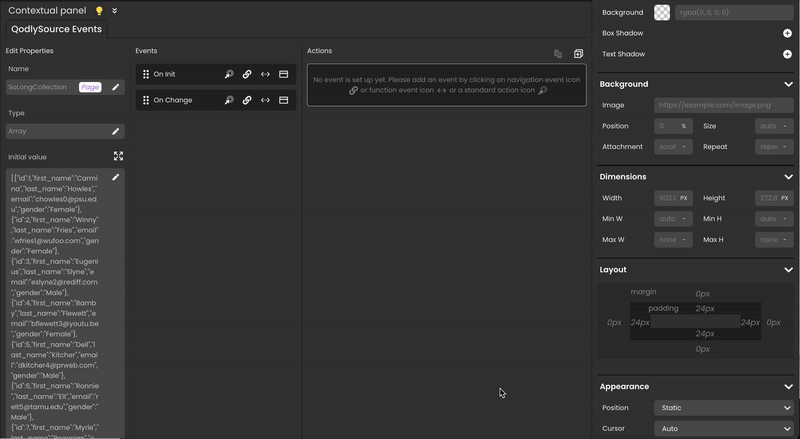Collapse the Dimensions section
Image resolution: width=800 pixels, height=439 pixels.
pos(787,177)
